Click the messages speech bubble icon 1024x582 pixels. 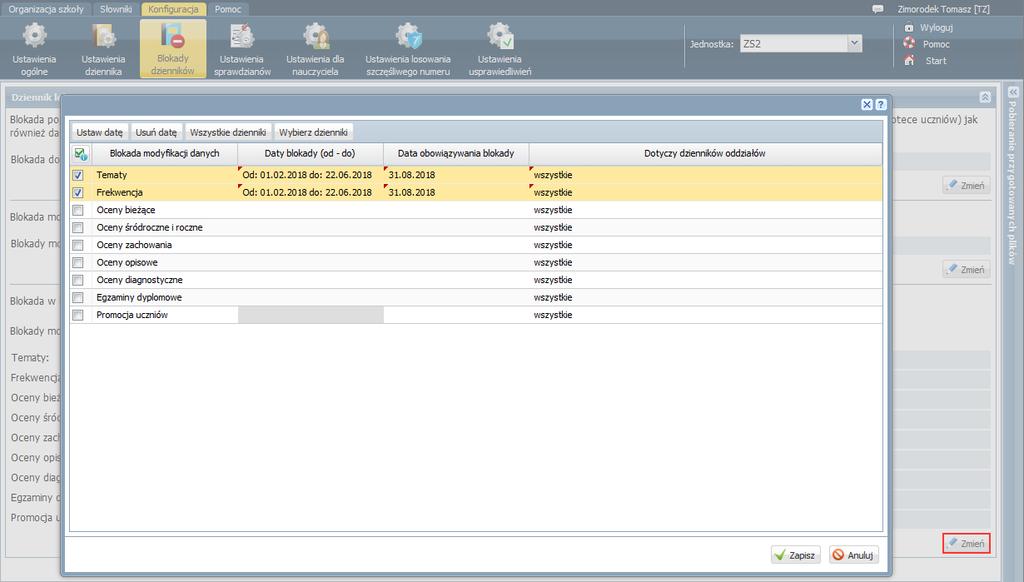[x=878, y=9]
